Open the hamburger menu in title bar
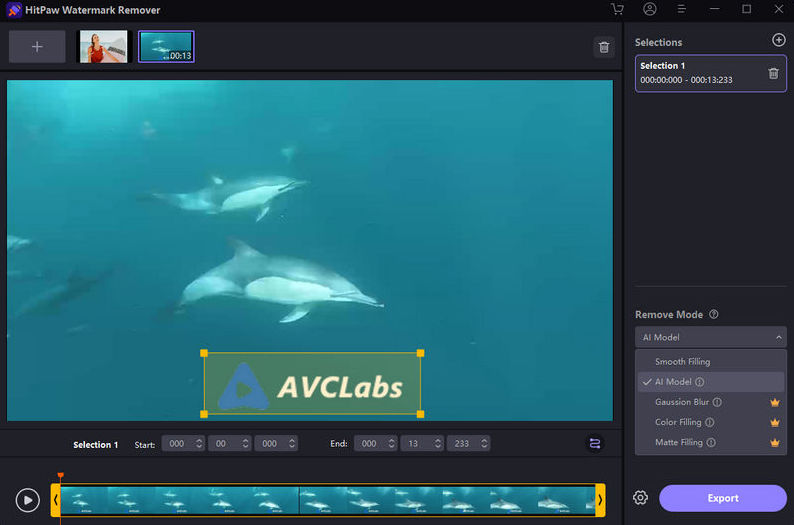This screenshot has height=525, width=794. coord(682,10)
